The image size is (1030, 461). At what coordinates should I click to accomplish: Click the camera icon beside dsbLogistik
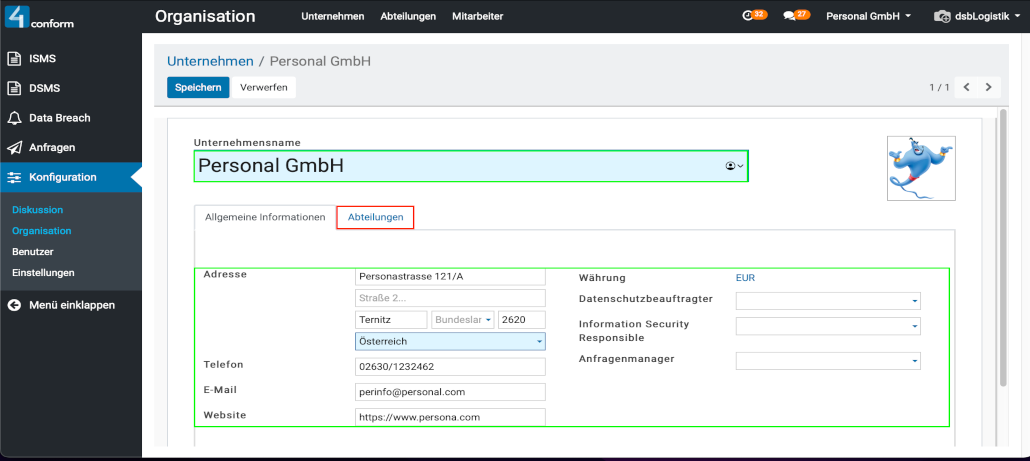pyautogui.click(x=941, y=17)
